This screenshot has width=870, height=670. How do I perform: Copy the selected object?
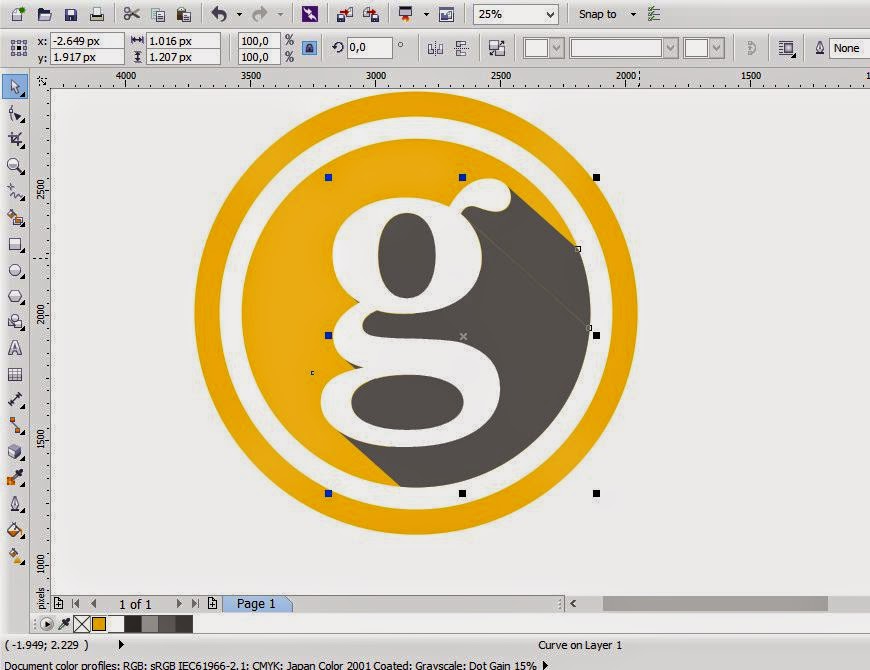[x=158, y=15]
